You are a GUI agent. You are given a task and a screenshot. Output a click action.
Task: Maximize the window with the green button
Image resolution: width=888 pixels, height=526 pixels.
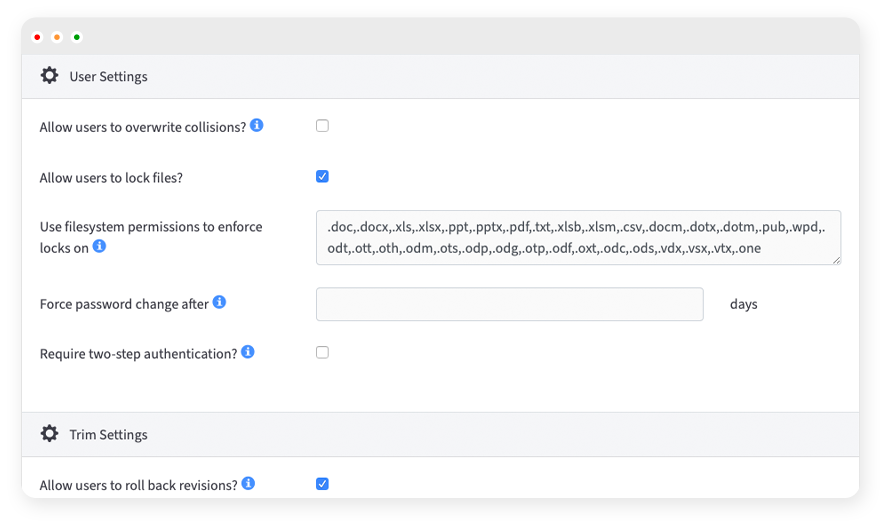[x=77, y=37]
